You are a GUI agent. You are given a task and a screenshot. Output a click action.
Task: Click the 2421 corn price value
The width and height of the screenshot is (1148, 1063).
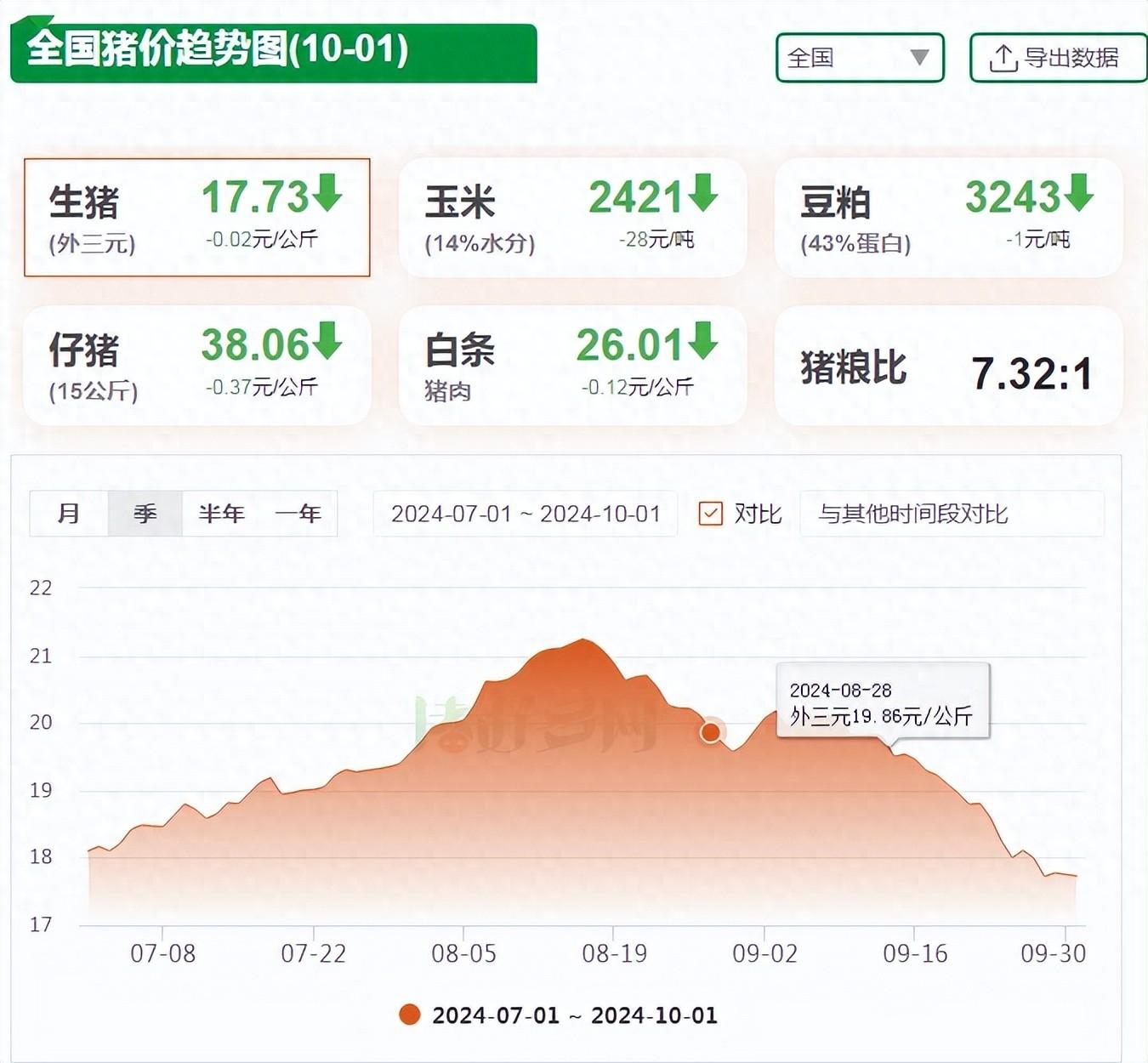point(636,196)
